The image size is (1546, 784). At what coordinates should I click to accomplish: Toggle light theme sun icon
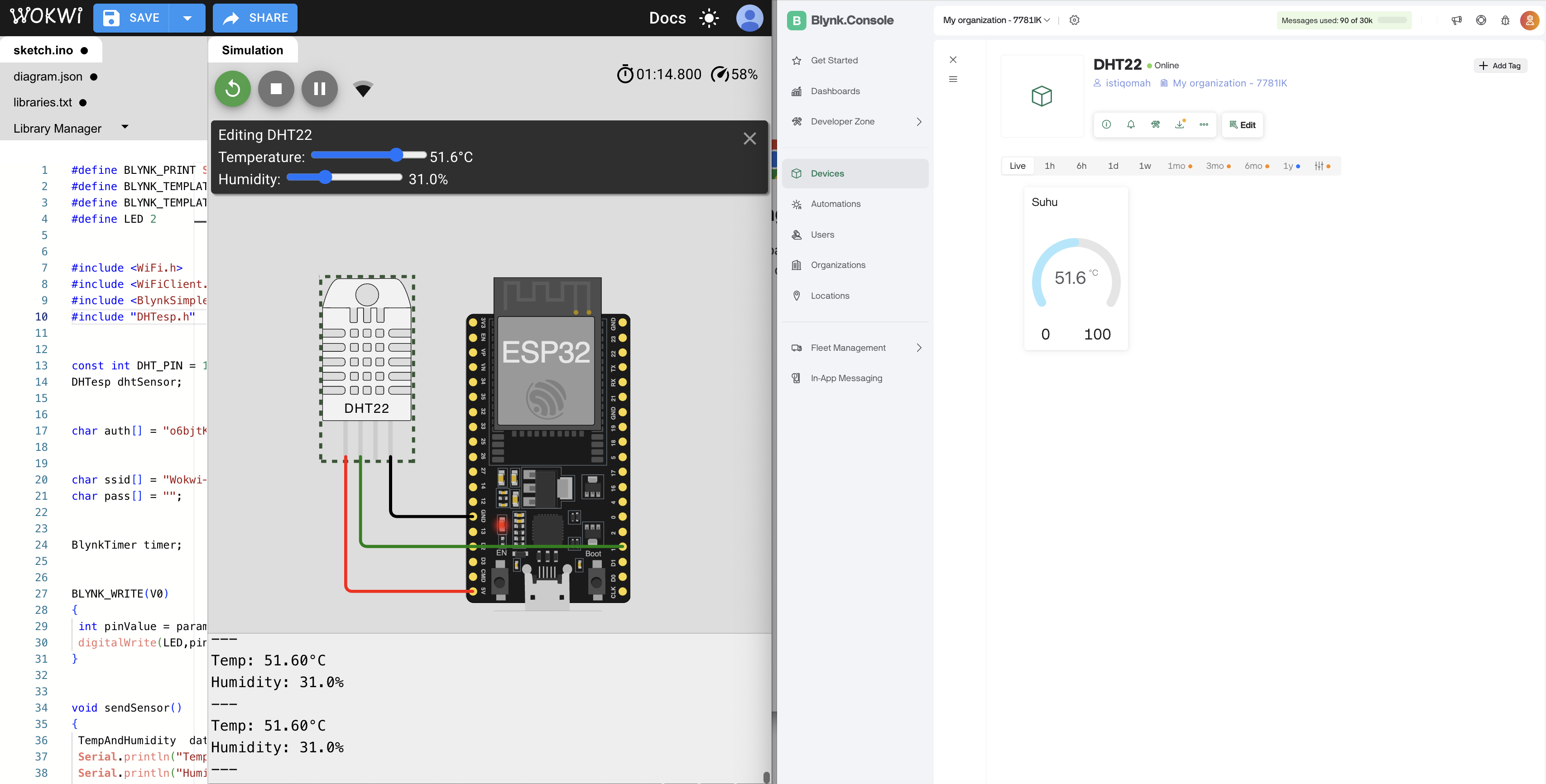(x=709, y=18)
